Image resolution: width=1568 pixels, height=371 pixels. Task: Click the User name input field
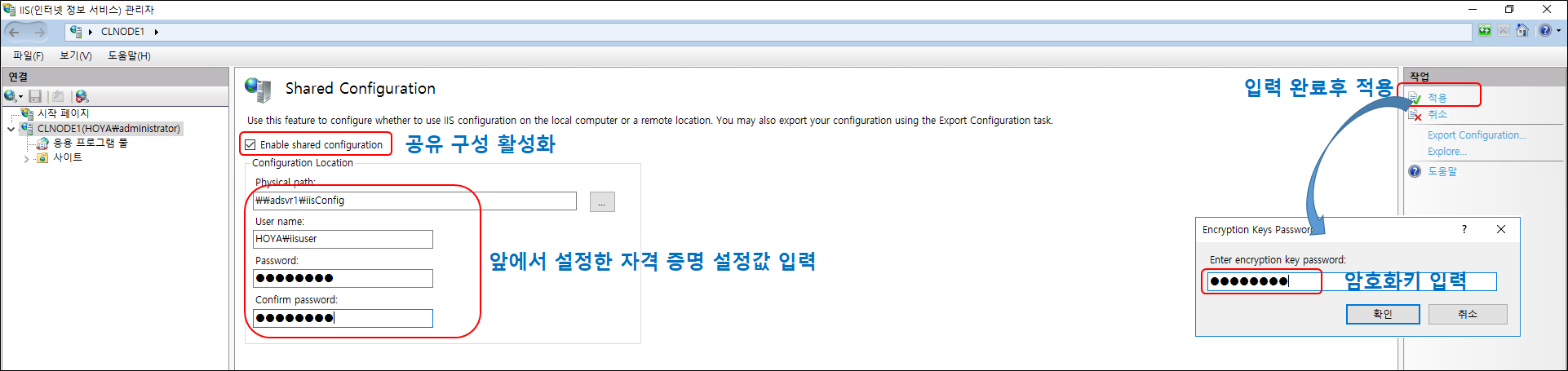(343, 239)
